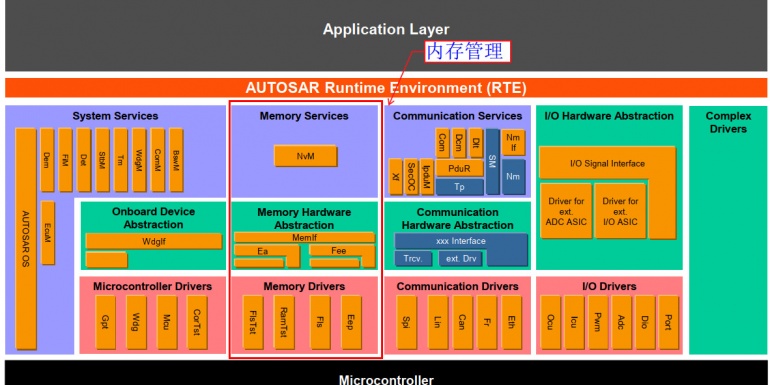The width and height of the screenshot is (770, 385).
Task: Click the Chinese 内存管理 annotation label
Action: pyautogui.click(x=467, y=52)
